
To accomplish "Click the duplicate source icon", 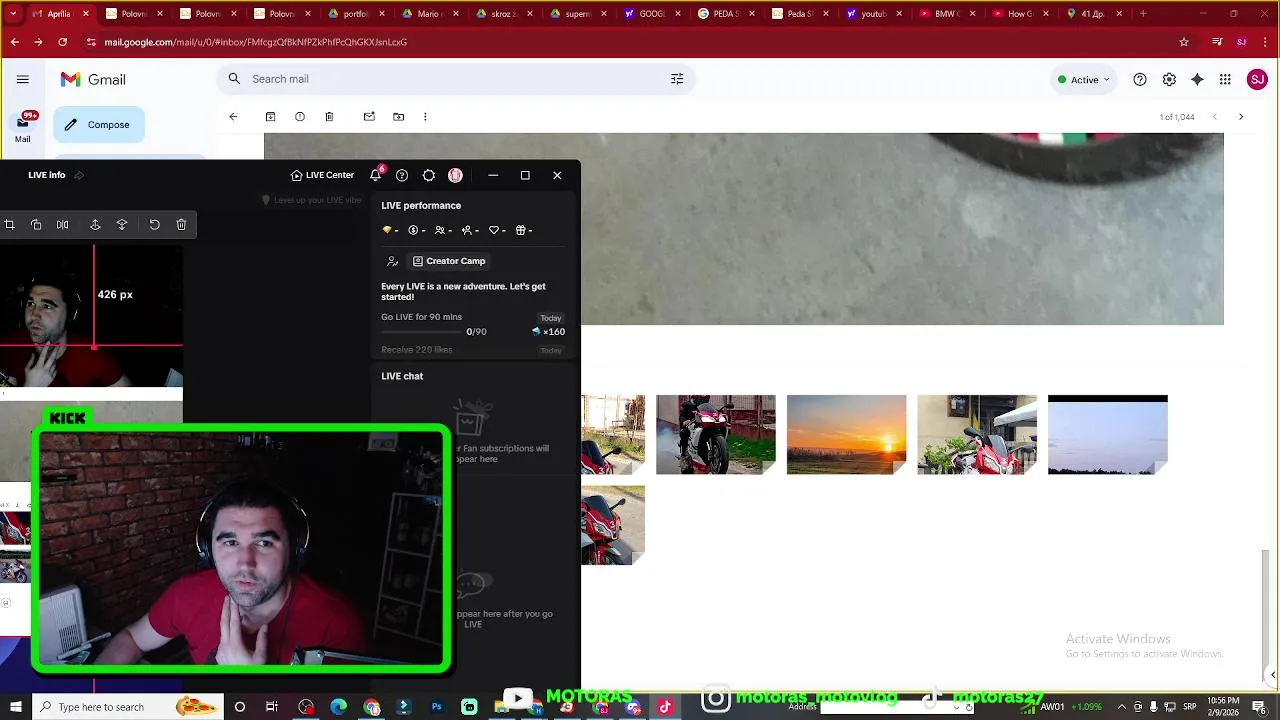I will [x=36, y=225].
